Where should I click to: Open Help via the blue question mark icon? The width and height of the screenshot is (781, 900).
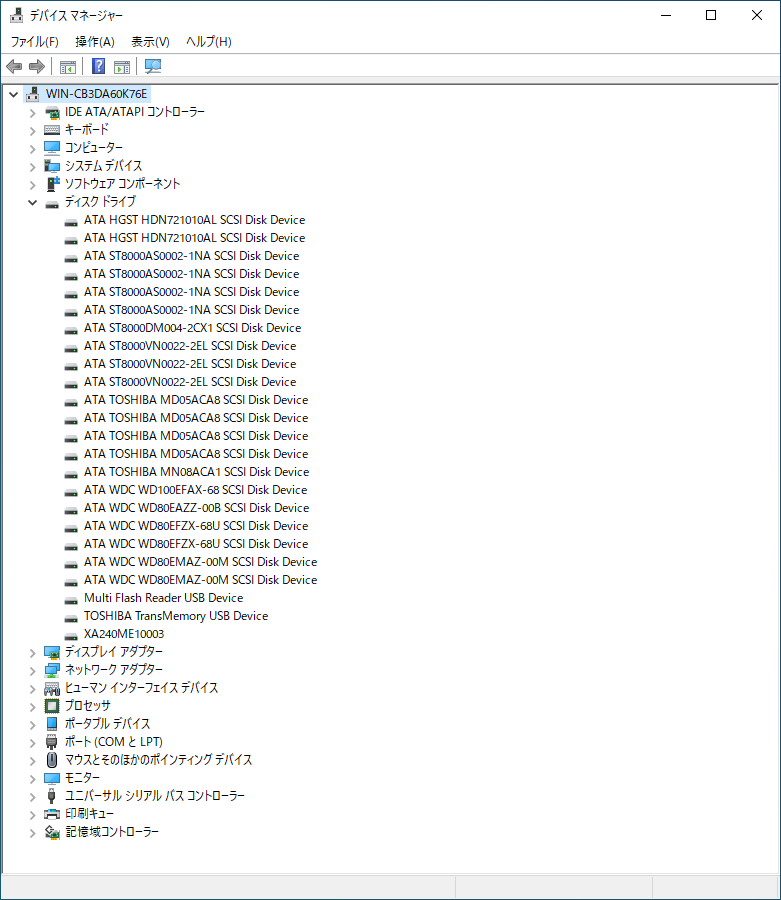(98, 67)
